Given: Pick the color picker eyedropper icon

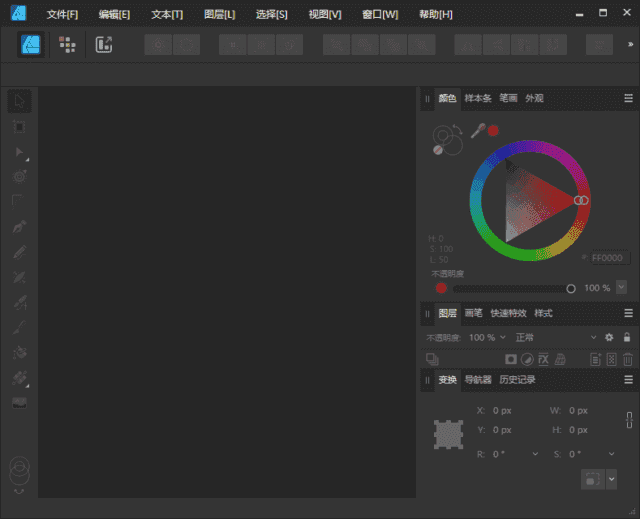Looking at the screenshot, I should [x=478, y=130].
